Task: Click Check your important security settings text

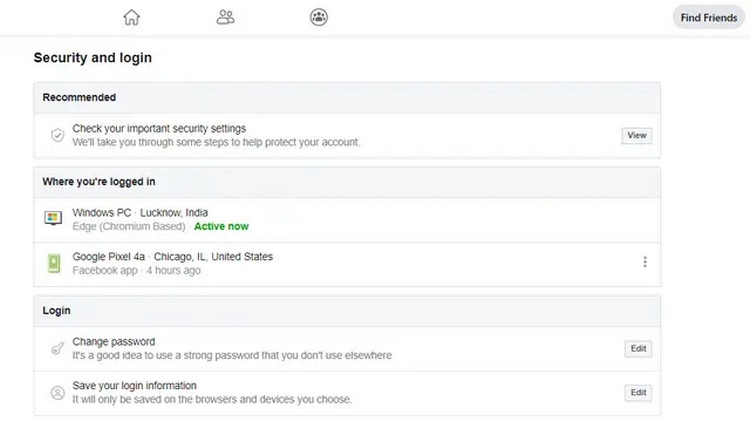Action: pos(159,129)
